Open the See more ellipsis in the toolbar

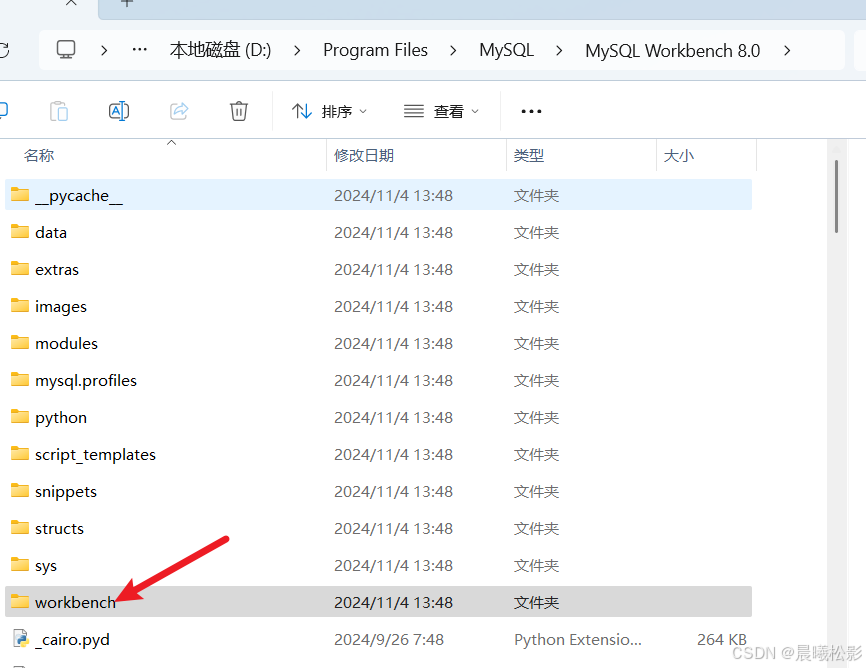(x=531, y=111)
